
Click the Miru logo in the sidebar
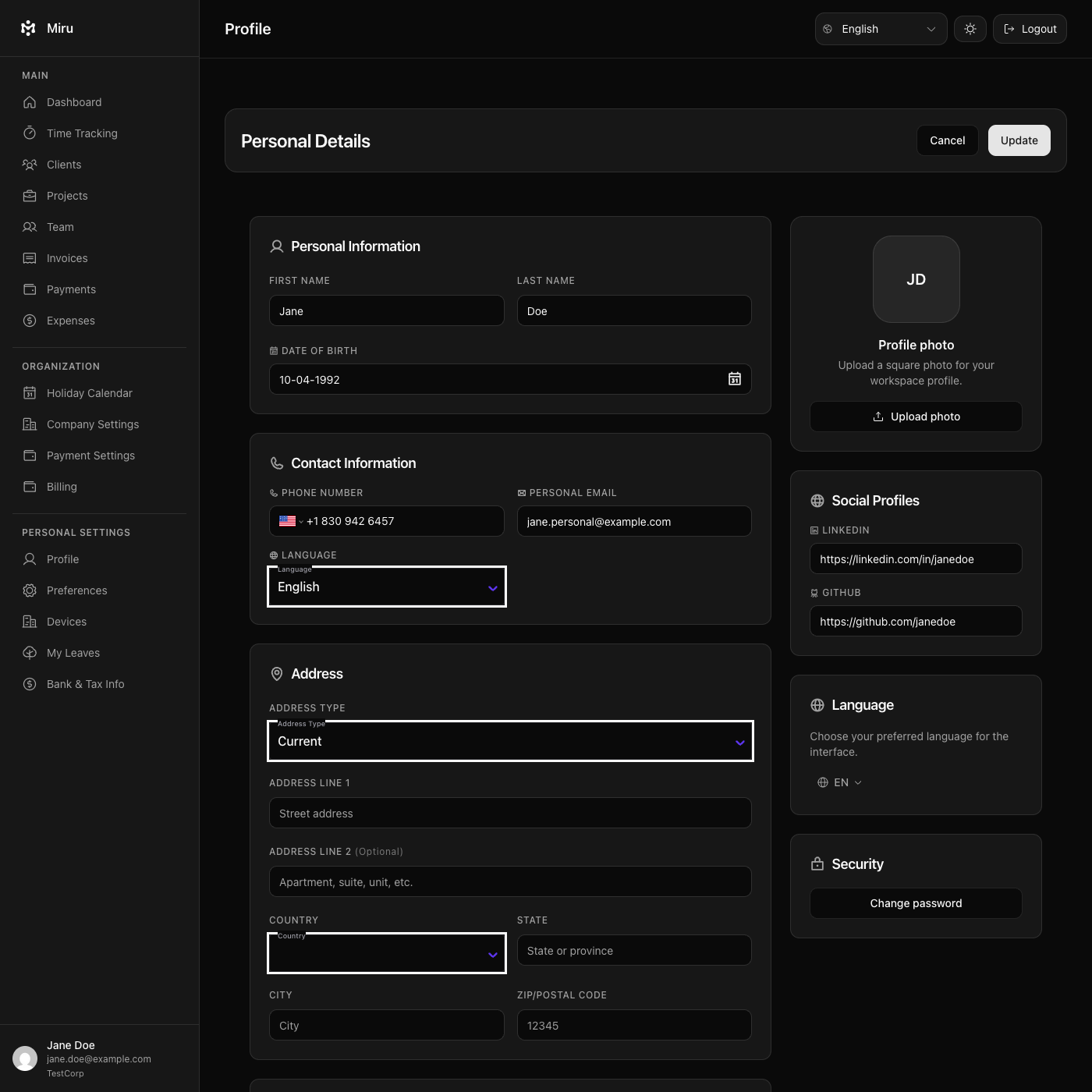pyautogui.click(x=27, y=27)
